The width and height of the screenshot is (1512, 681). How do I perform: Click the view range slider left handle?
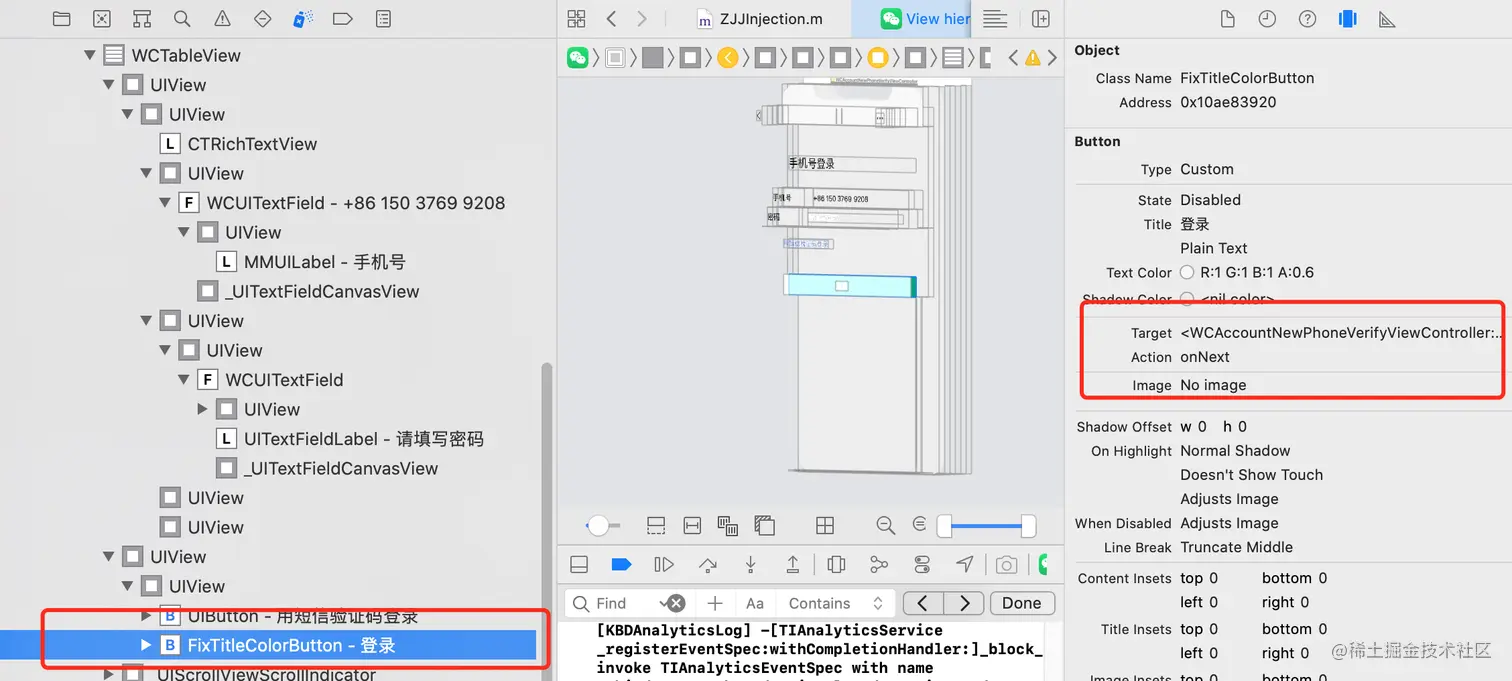pos(944,526)
